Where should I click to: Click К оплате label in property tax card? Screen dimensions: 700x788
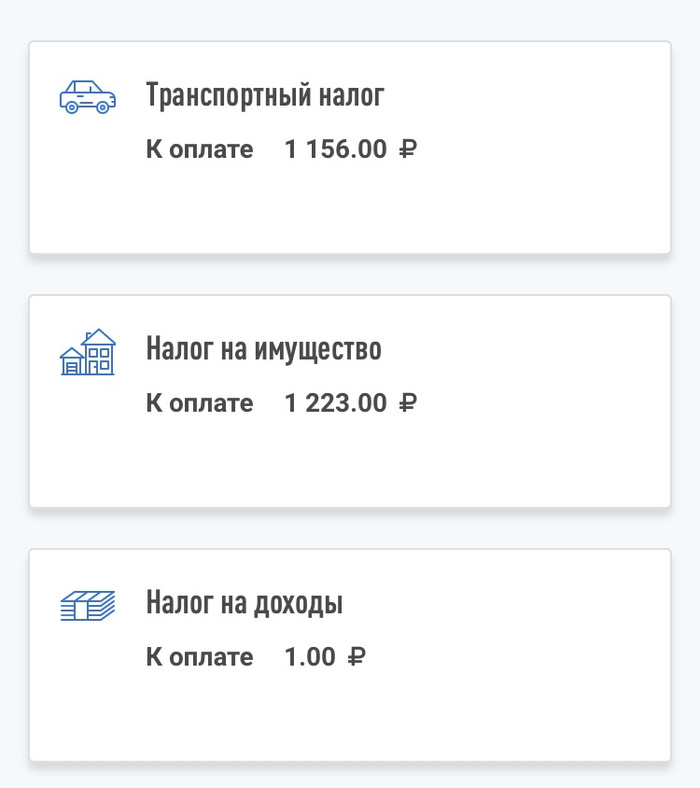200,403
